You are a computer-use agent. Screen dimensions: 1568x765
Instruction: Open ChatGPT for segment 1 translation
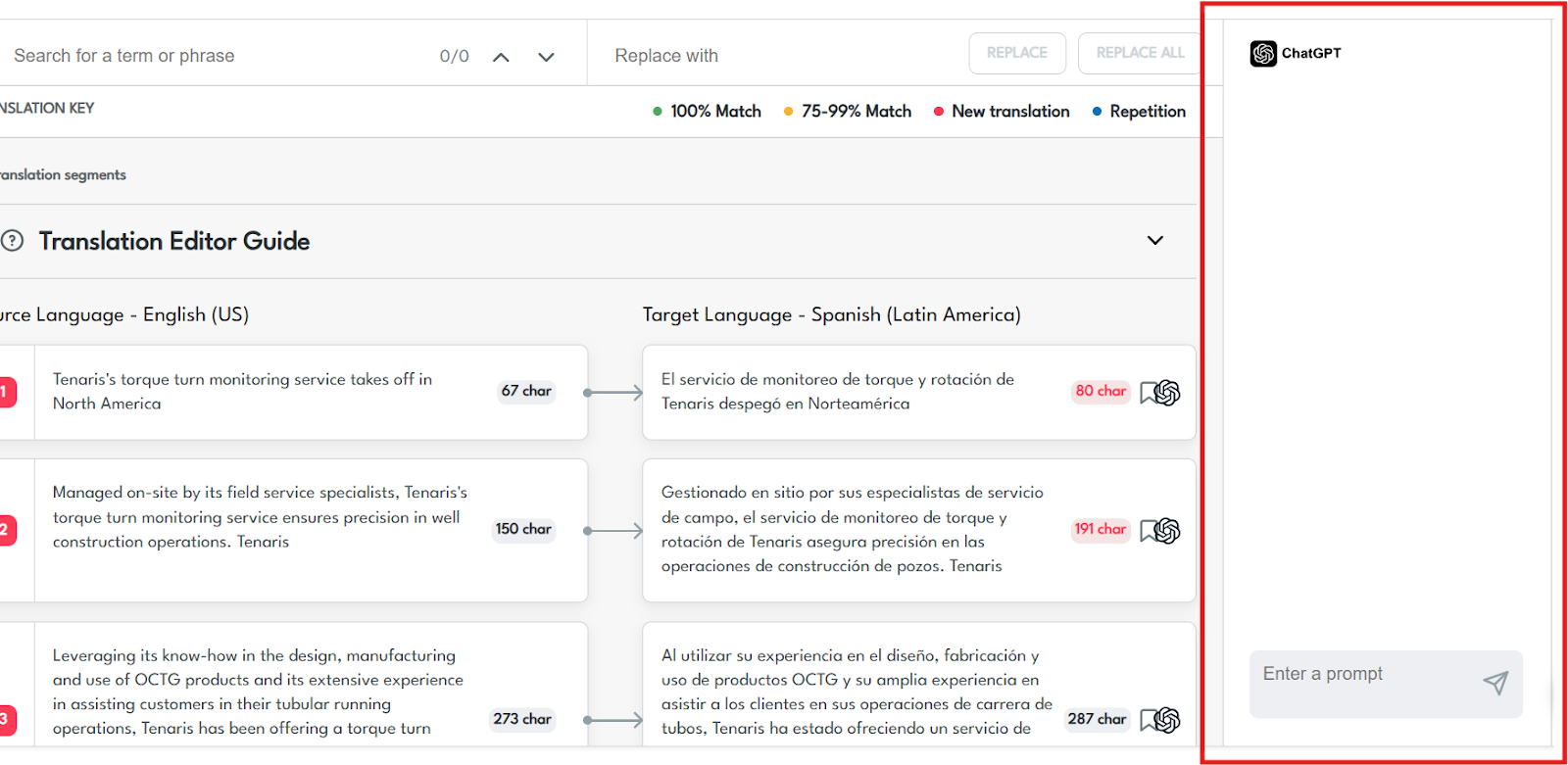1166,393
